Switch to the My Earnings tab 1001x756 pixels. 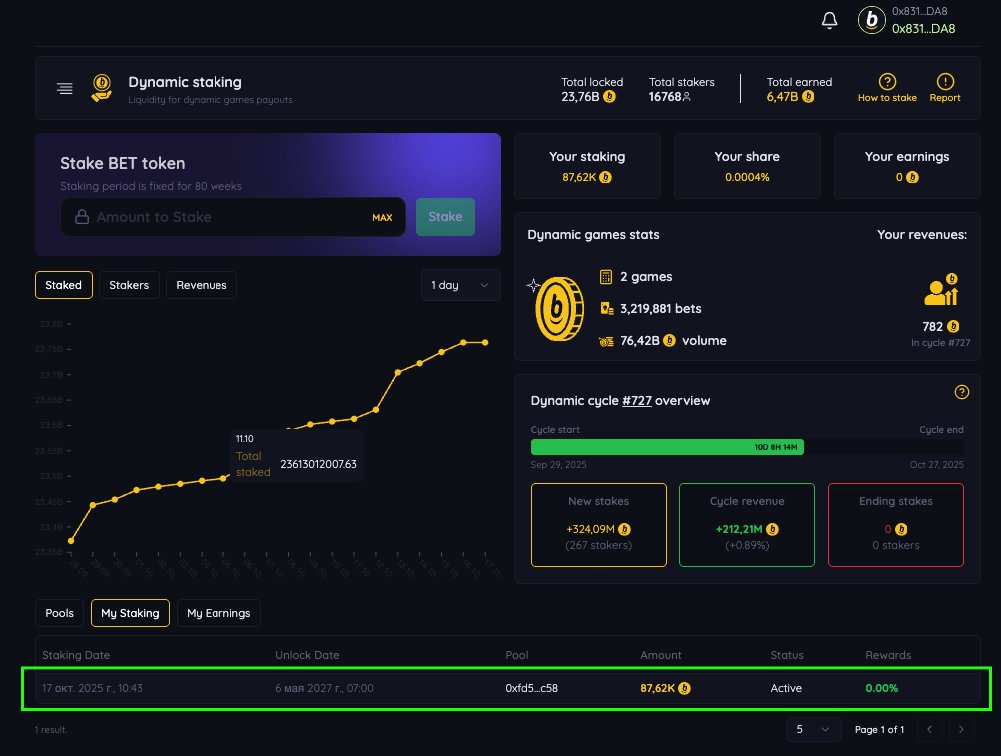[x=218, y=613]
